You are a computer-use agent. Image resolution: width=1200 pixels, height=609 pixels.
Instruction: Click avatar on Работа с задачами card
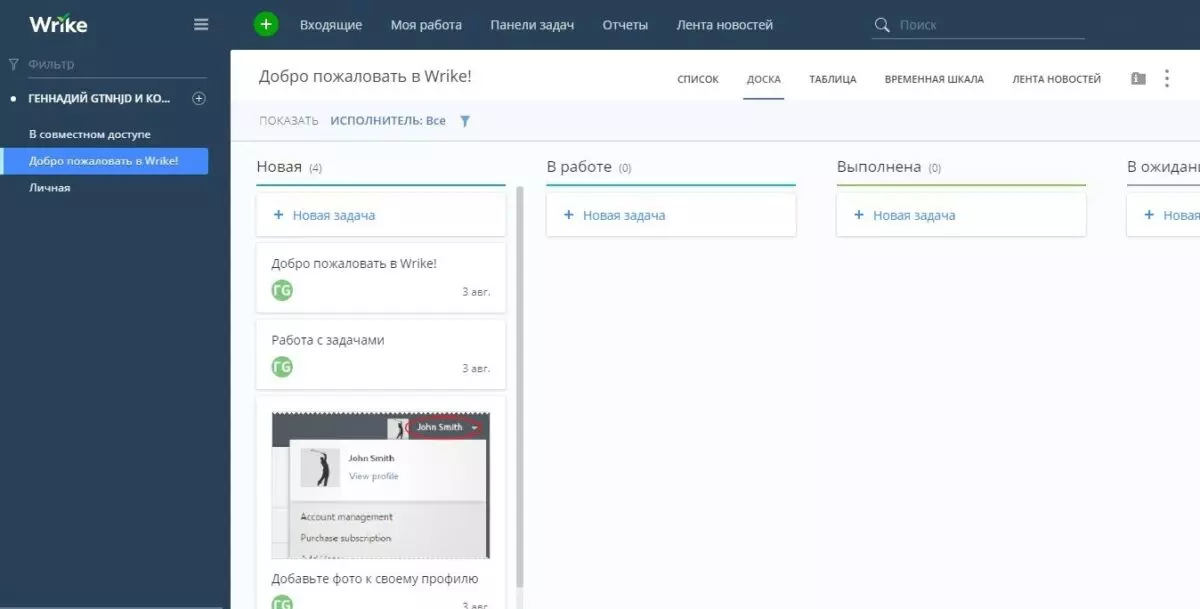[282, 367]
